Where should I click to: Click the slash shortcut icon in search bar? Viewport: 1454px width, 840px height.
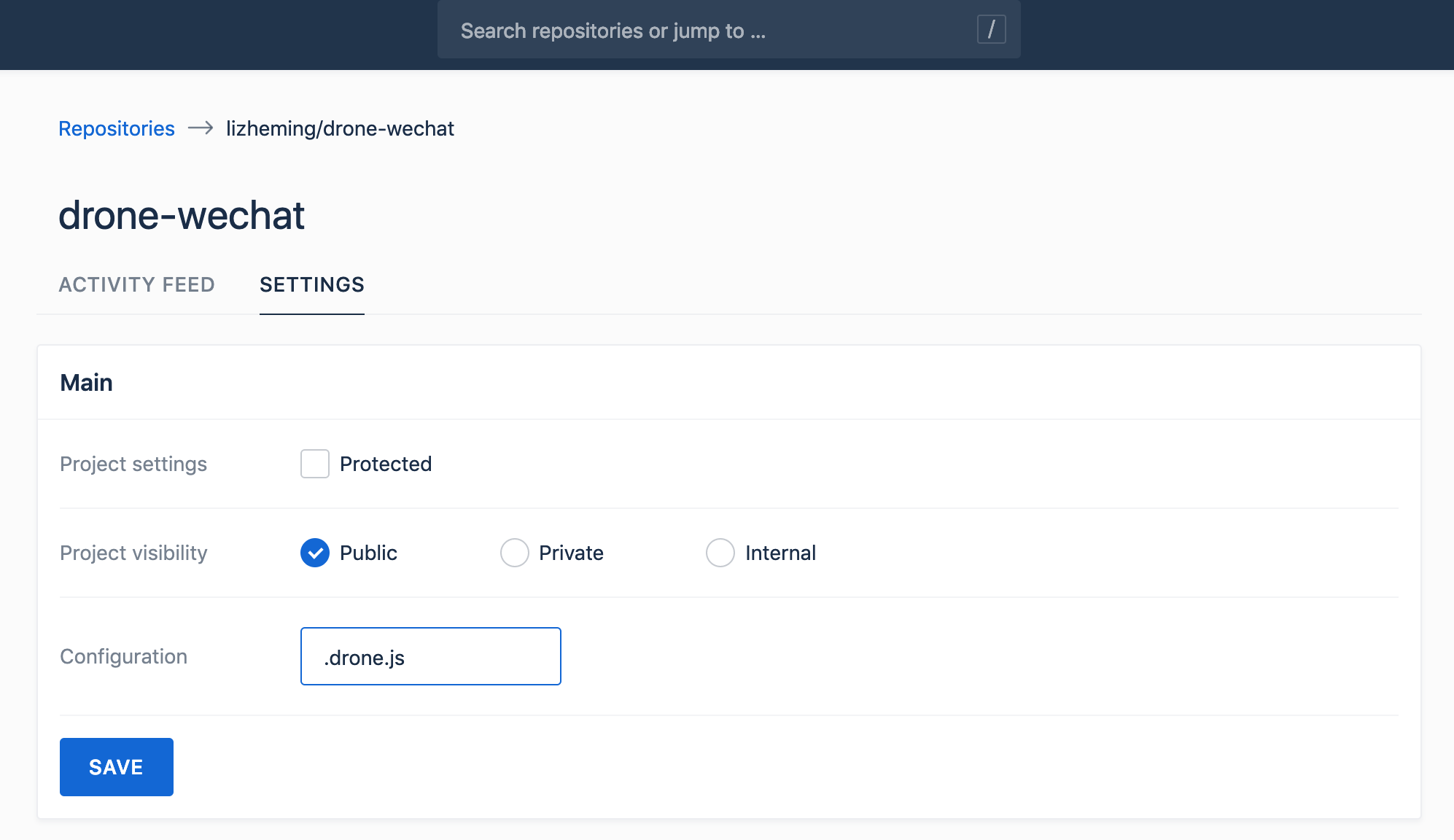coord(991,30)
